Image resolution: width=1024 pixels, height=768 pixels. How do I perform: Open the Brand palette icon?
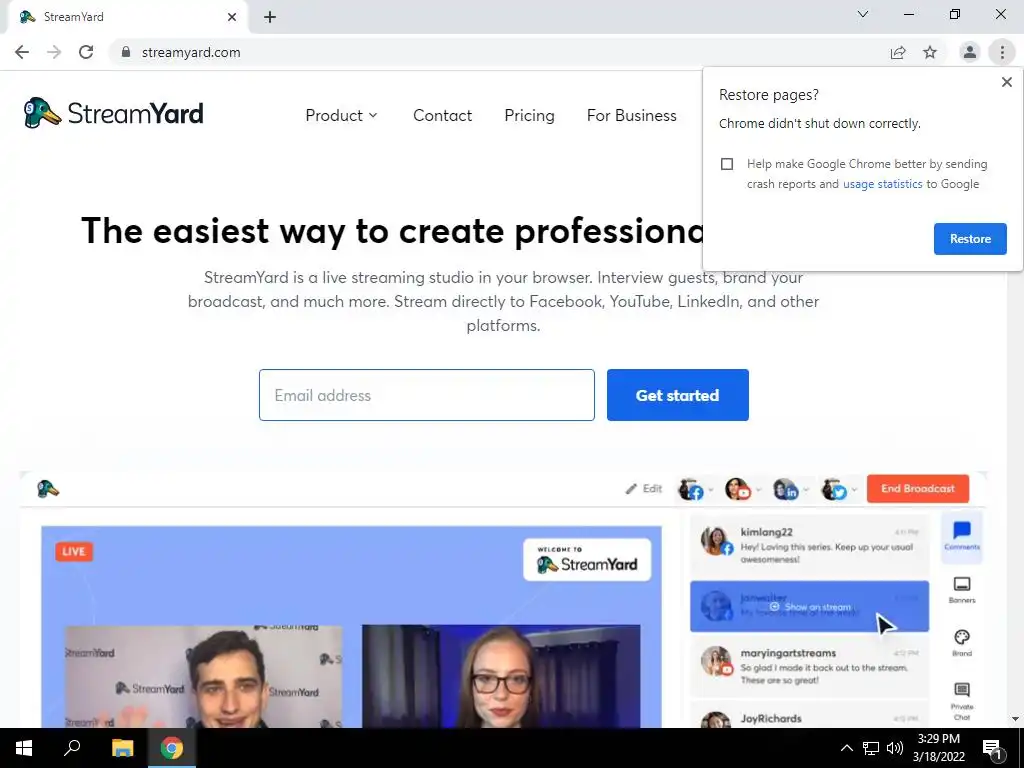click(961, 642)
